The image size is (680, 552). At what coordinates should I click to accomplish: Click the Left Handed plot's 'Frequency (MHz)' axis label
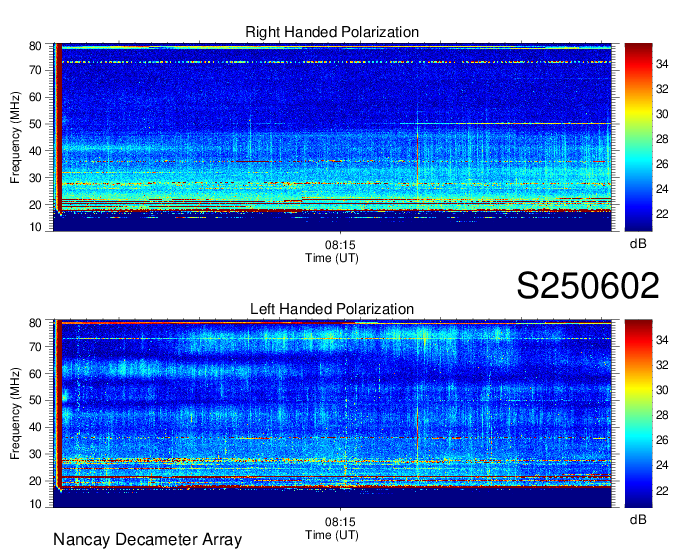[15, 414]
